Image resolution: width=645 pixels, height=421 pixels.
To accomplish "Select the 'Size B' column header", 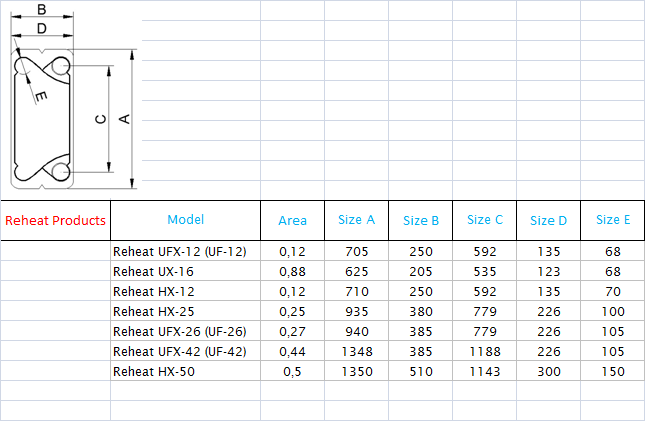I will click(x=421, y=221).
